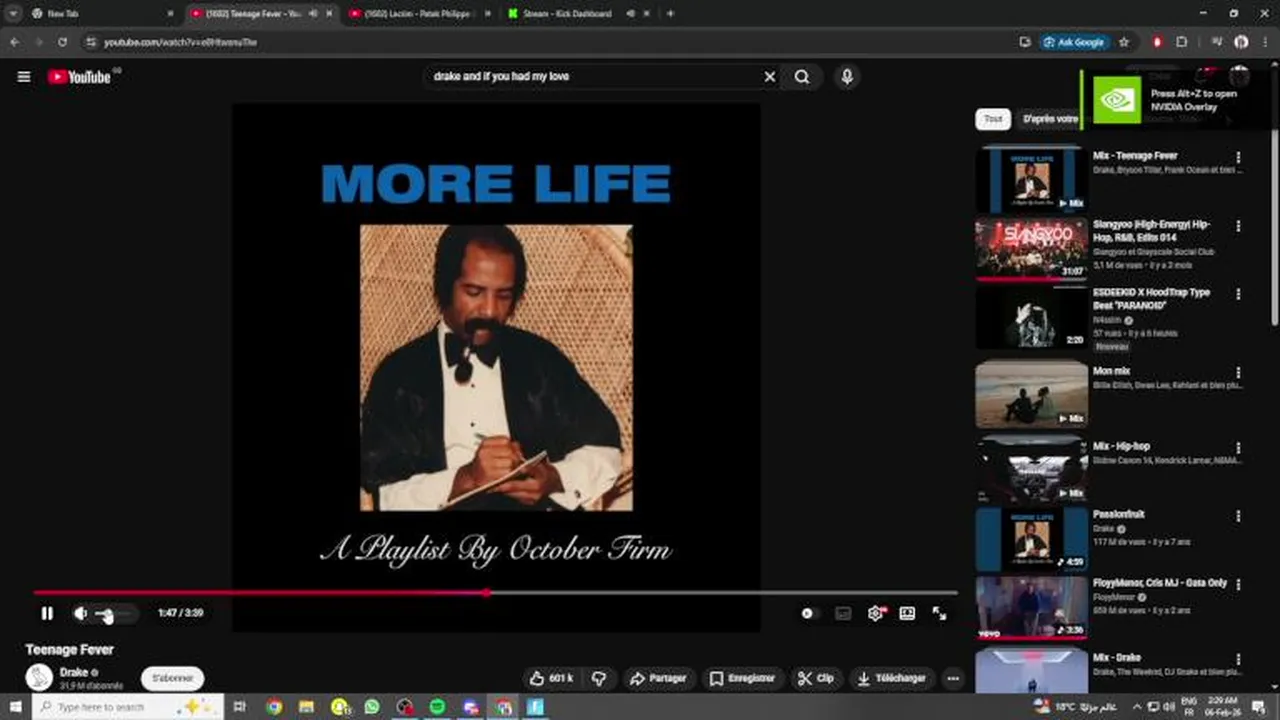The height and width of the screenshot is (720, 1280).
Task: Open the Mix - Teenage Fever thumbnail
Action: [x=1031, y=180]
